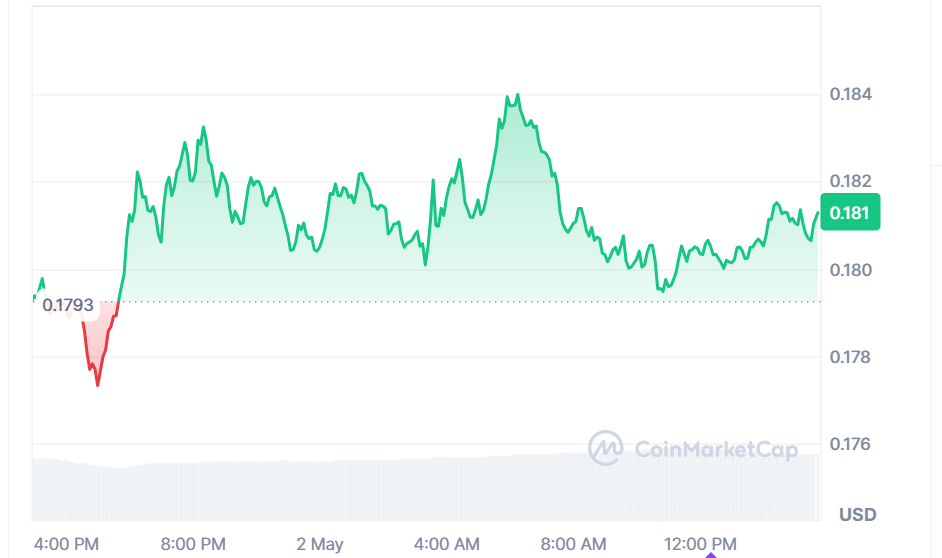Click the 8:00 AM time axis label

[574, 544]
